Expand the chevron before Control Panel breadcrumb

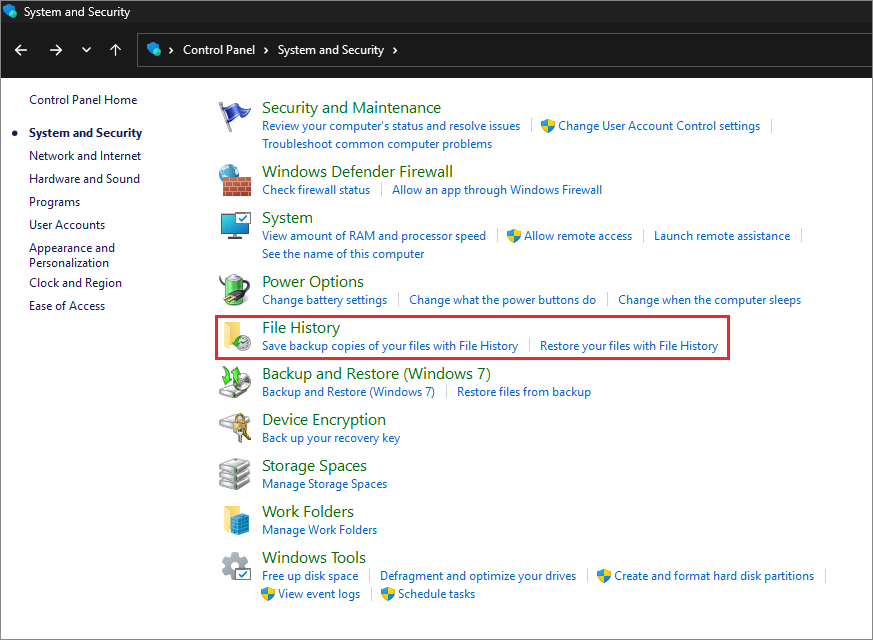(x=171, y=50)
